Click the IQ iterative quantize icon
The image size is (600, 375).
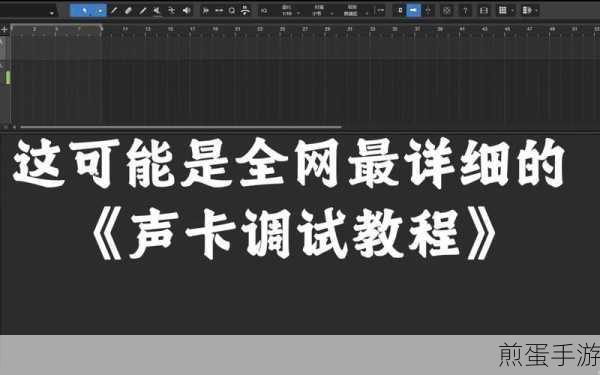[x=264, y=11]
